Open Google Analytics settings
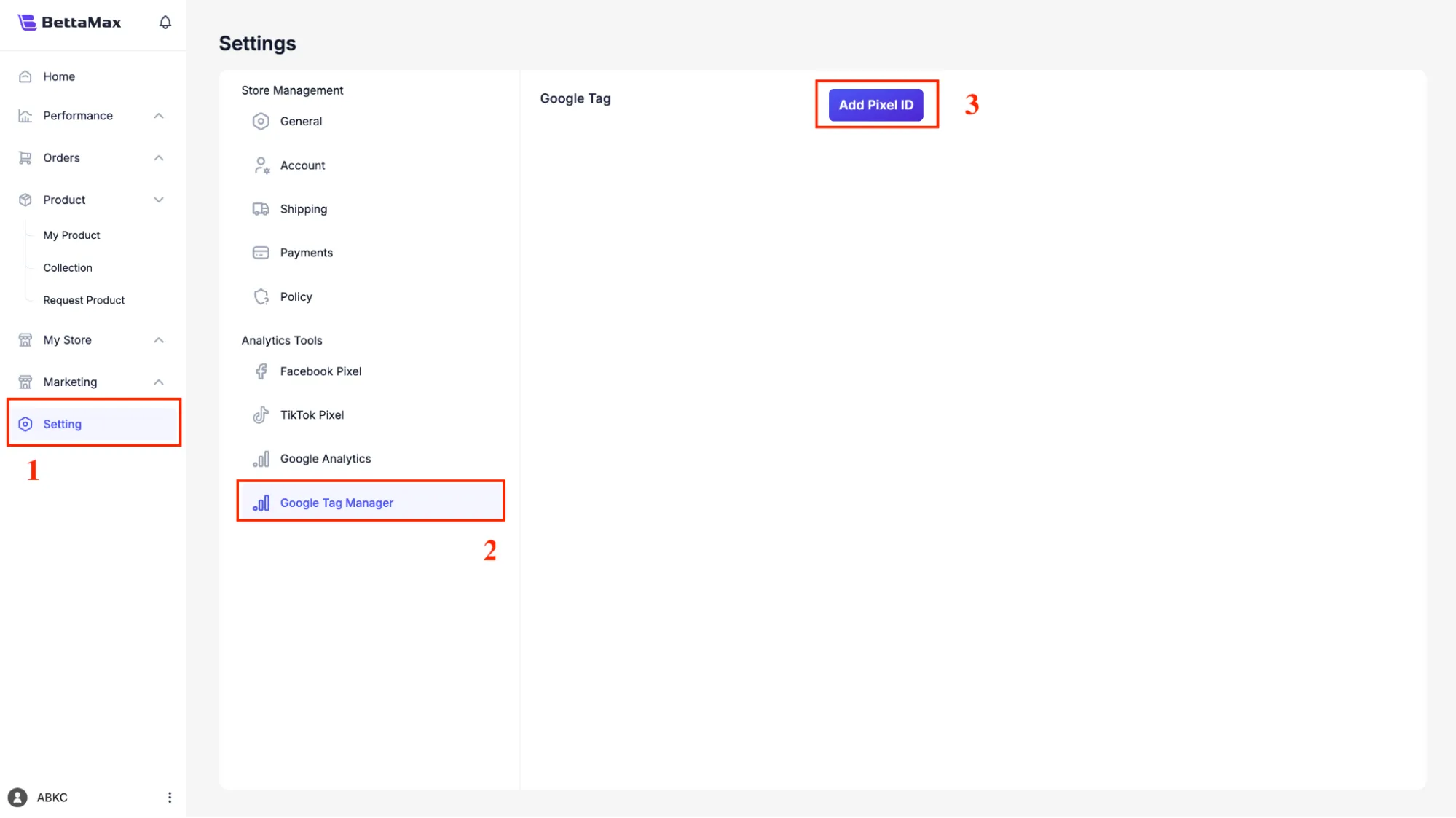 point(325,459)
